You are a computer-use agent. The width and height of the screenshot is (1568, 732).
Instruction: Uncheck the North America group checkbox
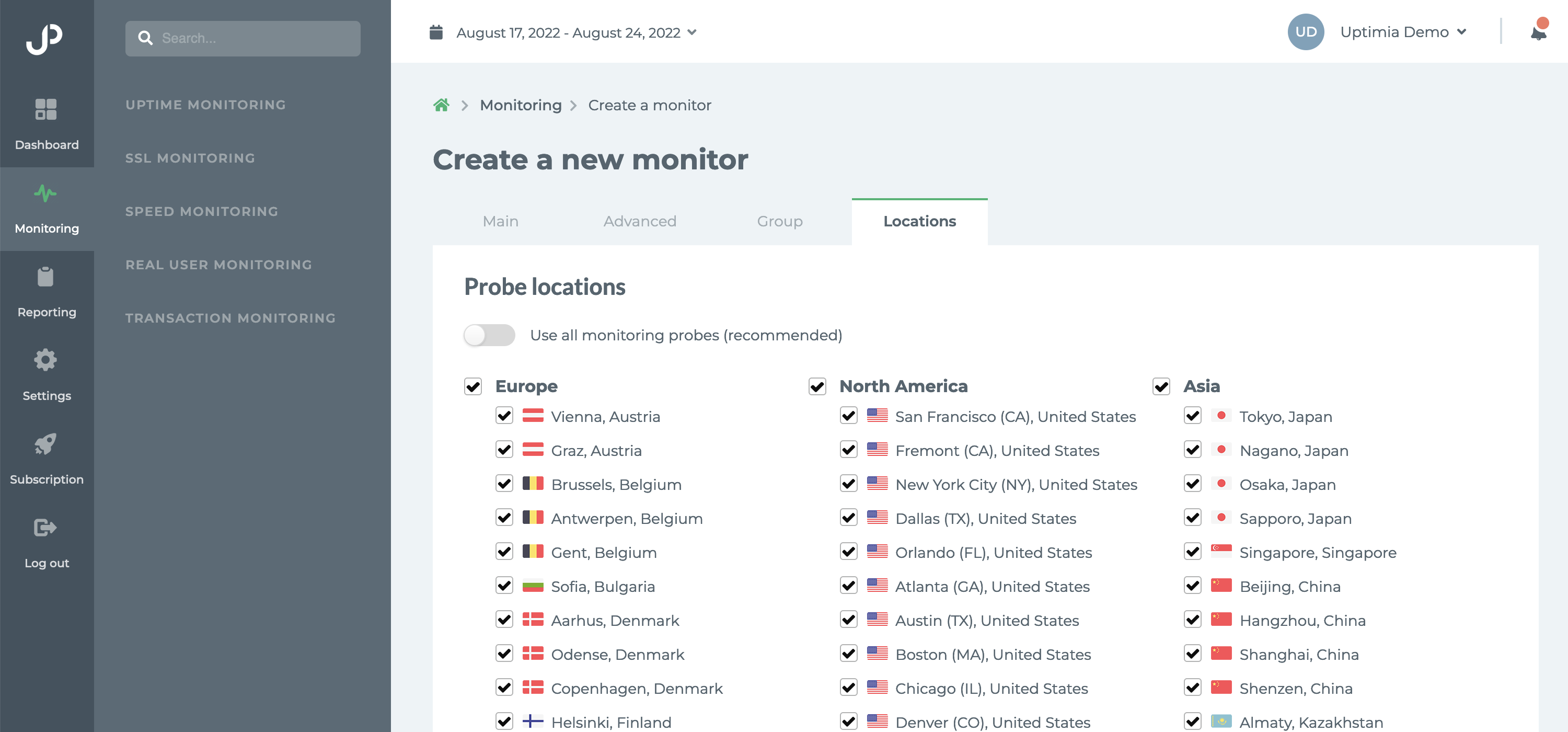click(x=817, y=386)
